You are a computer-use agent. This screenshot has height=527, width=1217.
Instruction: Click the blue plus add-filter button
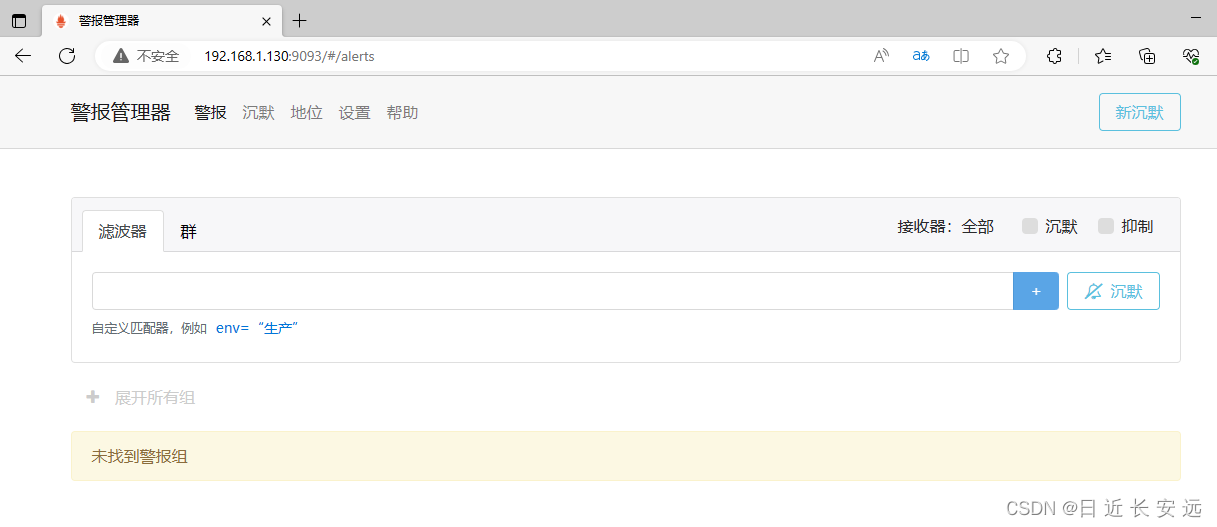click(x=1036, y=291)
